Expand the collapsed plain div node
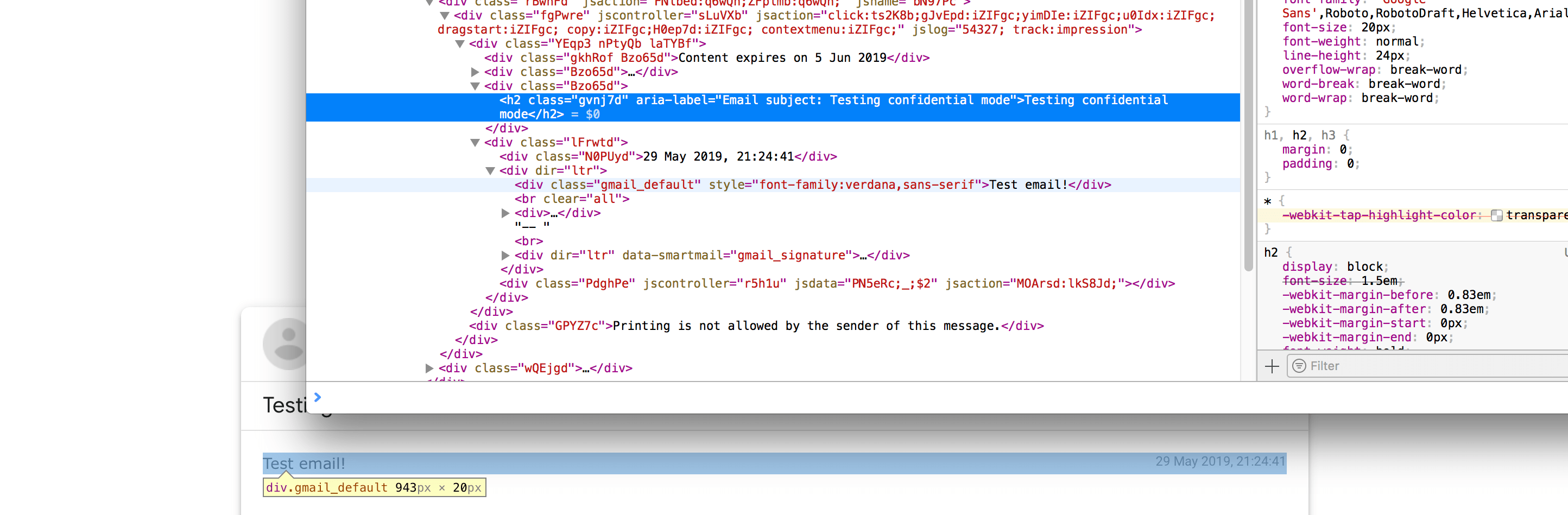The image size is (1568, 515). (x=505, y=213)
